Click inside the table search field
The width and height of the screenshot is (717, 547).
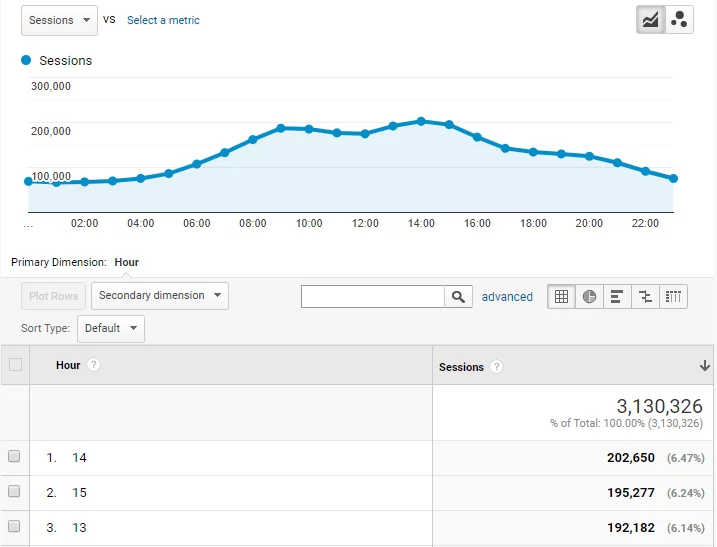tap(372, 296)
